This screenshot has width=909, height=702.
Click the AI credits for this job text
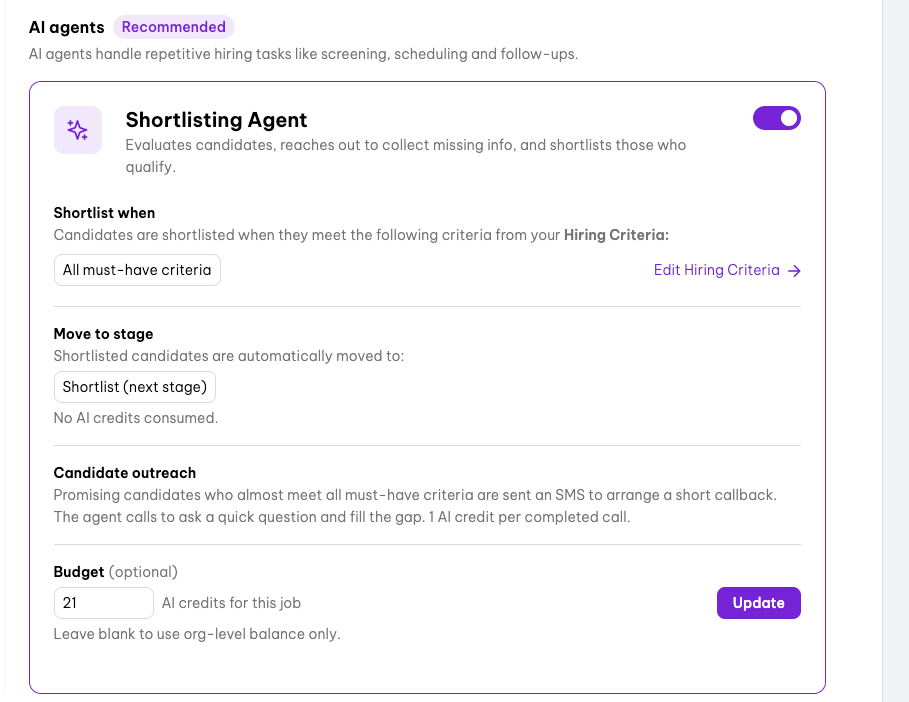pos(231,603)
